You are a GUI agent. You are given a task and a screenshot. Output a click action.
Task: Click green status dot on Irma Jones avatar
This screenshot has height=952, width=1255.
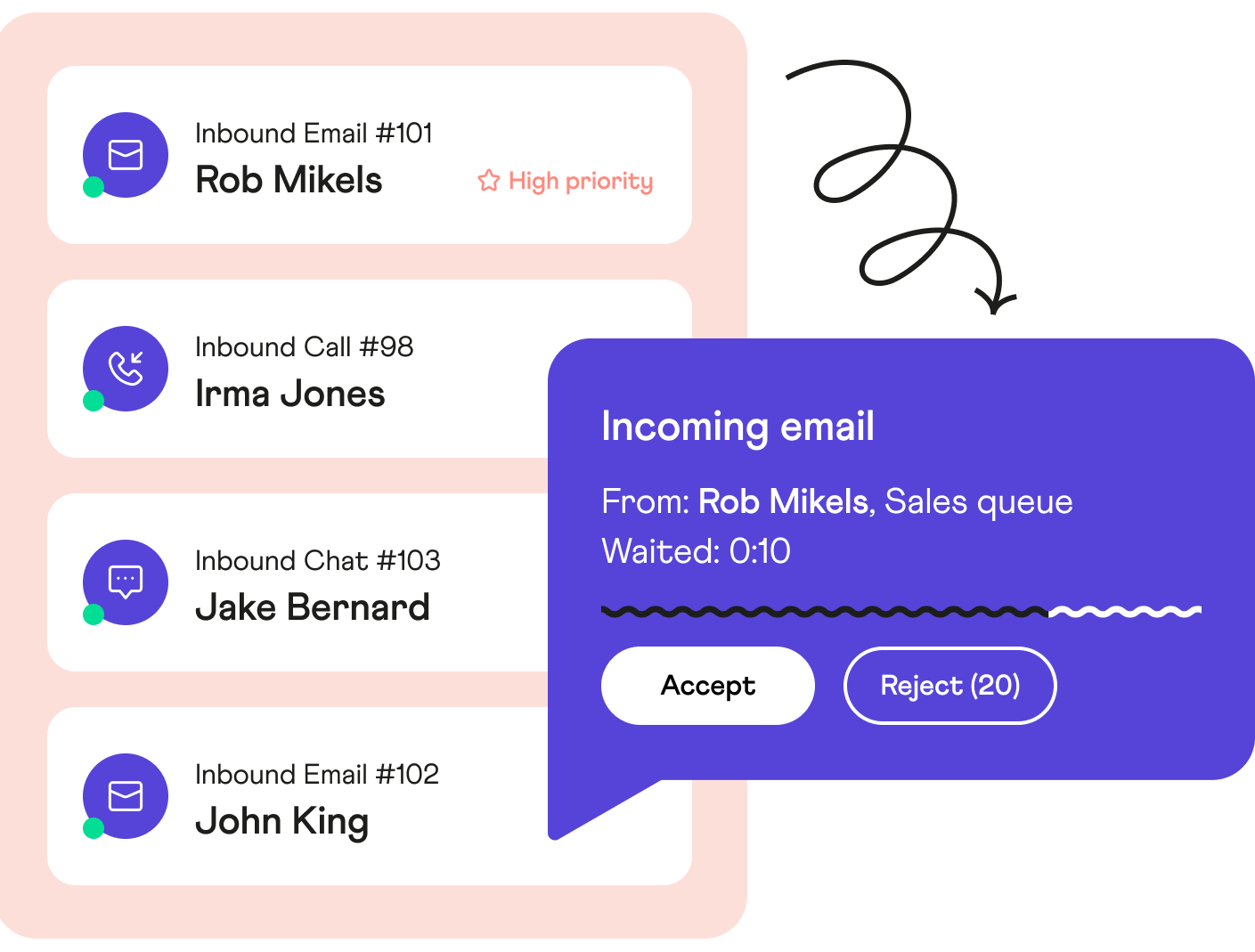click(x=94, y=401)
